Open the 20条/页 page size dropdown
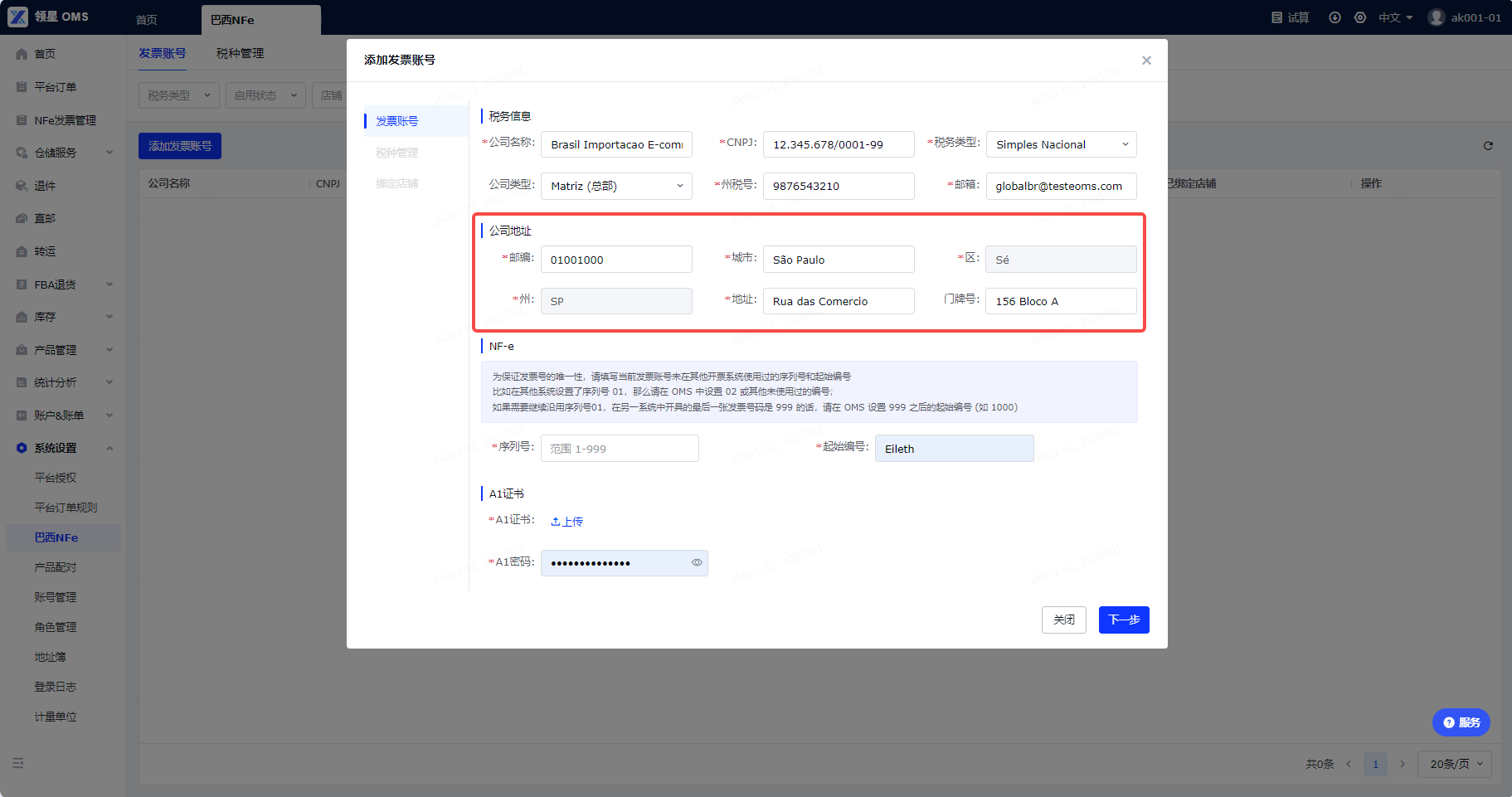The image size is (1512, 797). pyautogui.click(x=1456, y=764)
